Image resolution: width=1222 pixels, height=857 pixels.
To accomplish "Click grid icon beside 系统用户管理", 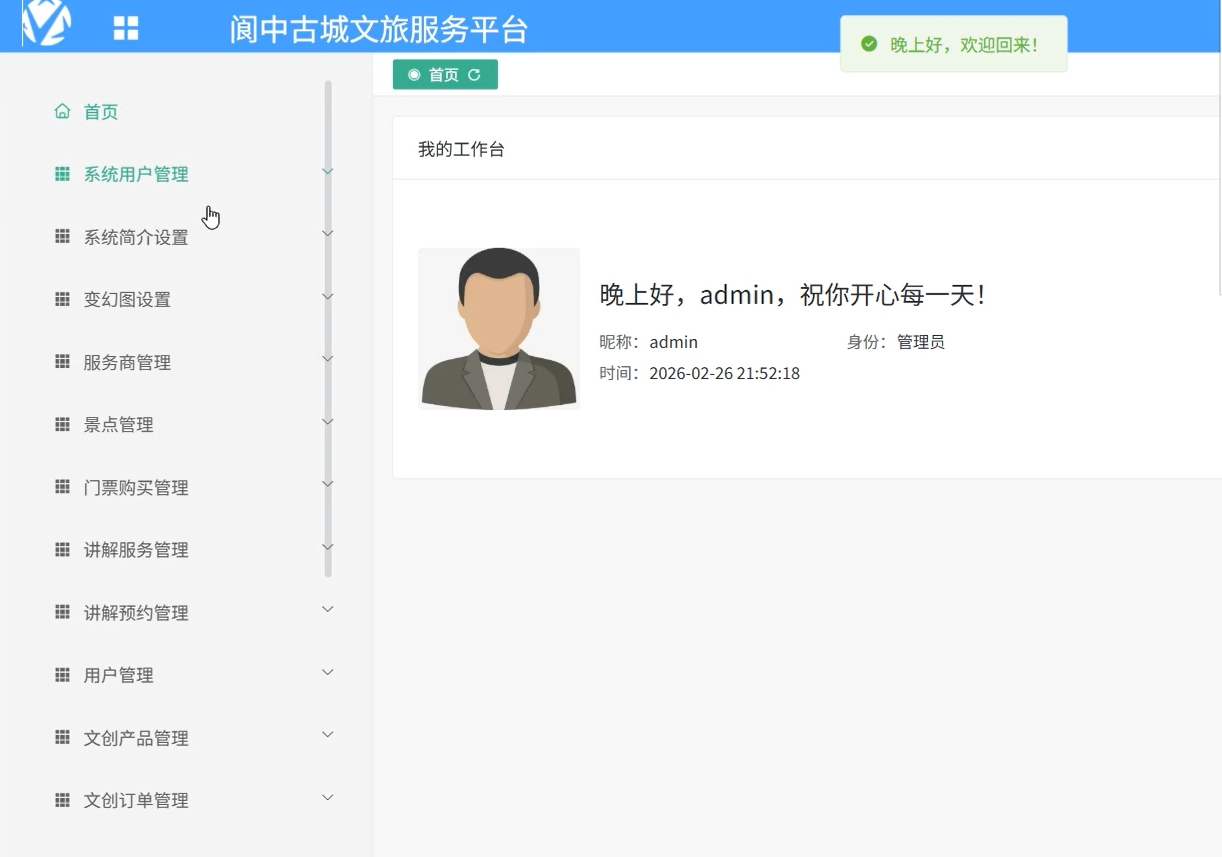I will click(x=62, y=174).
